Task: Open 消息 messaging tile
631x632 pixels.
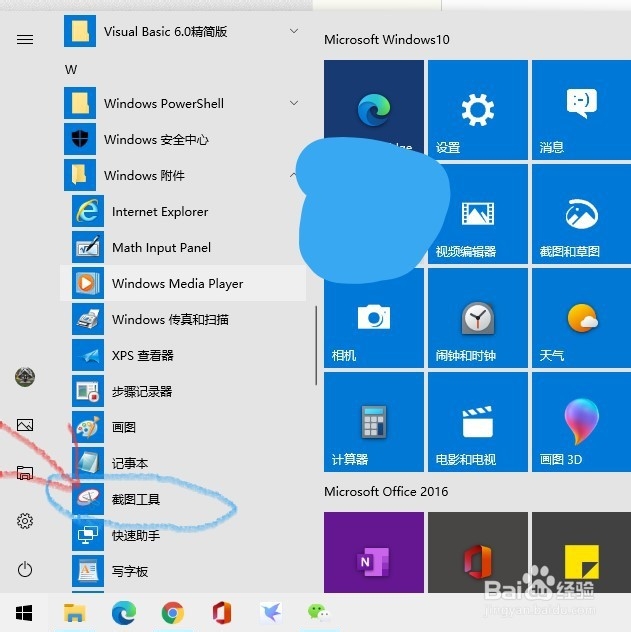Action: coord(581,110)
